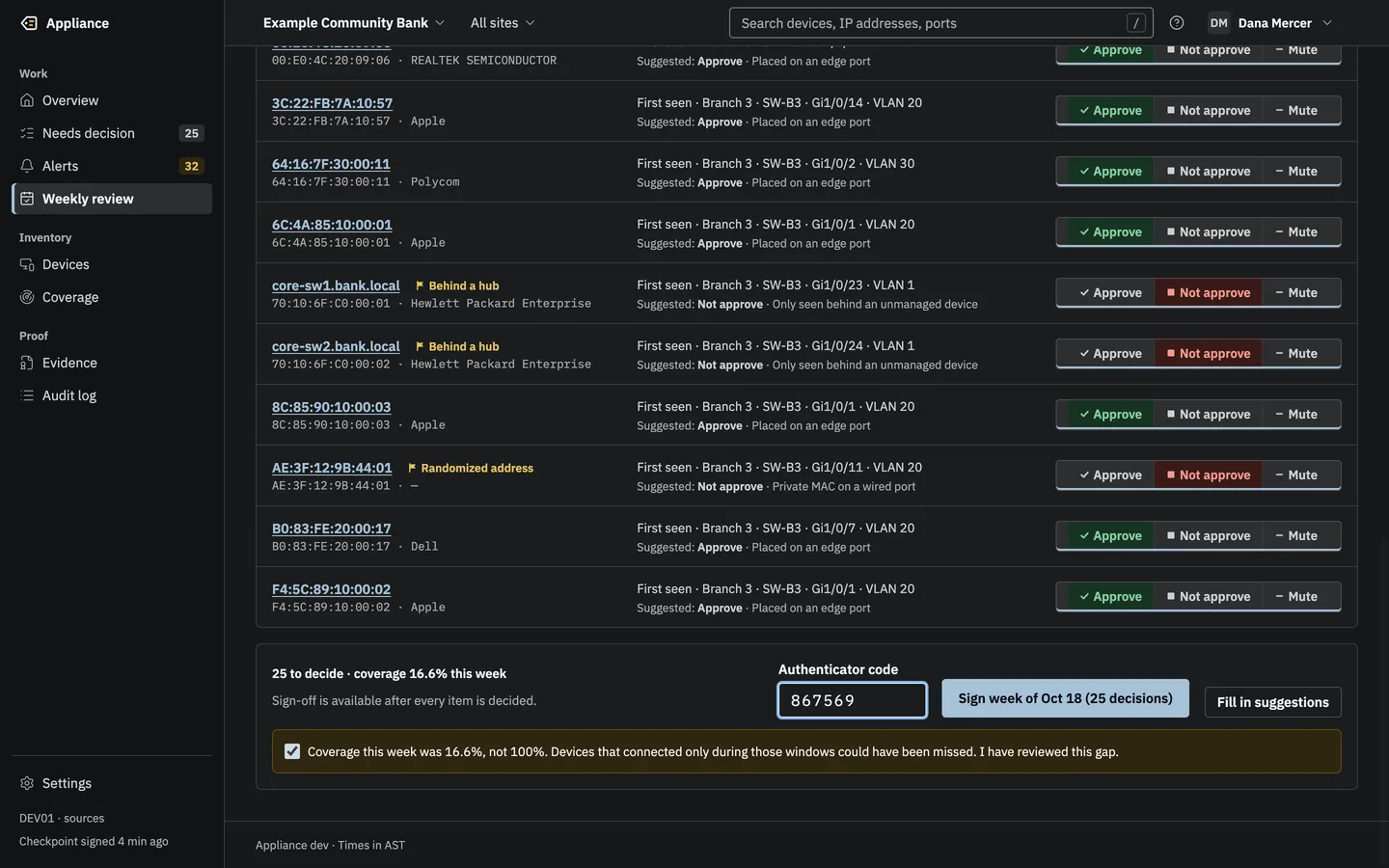Click Fill in suggestions button
Screen dimensions: 1389x868
[x=1272, y=702]
